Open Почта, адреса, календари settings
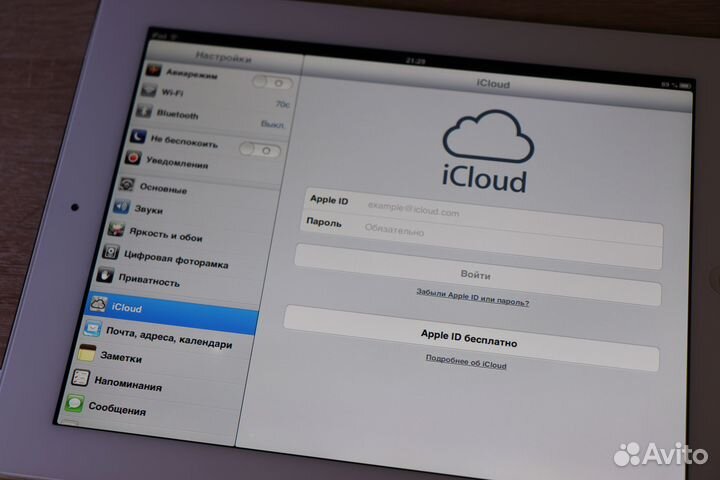Image resolution: width=720 pixels, height=480 pixels. 169,337
